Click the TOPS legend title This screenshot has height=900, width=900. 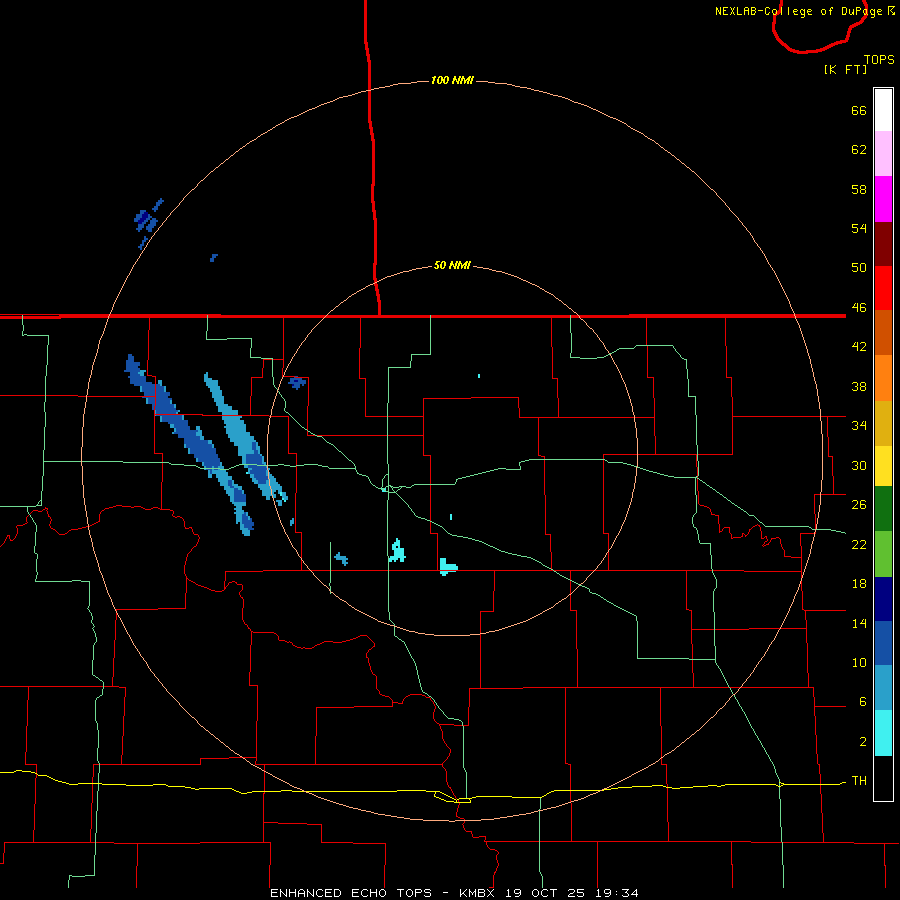pos(879,59)
